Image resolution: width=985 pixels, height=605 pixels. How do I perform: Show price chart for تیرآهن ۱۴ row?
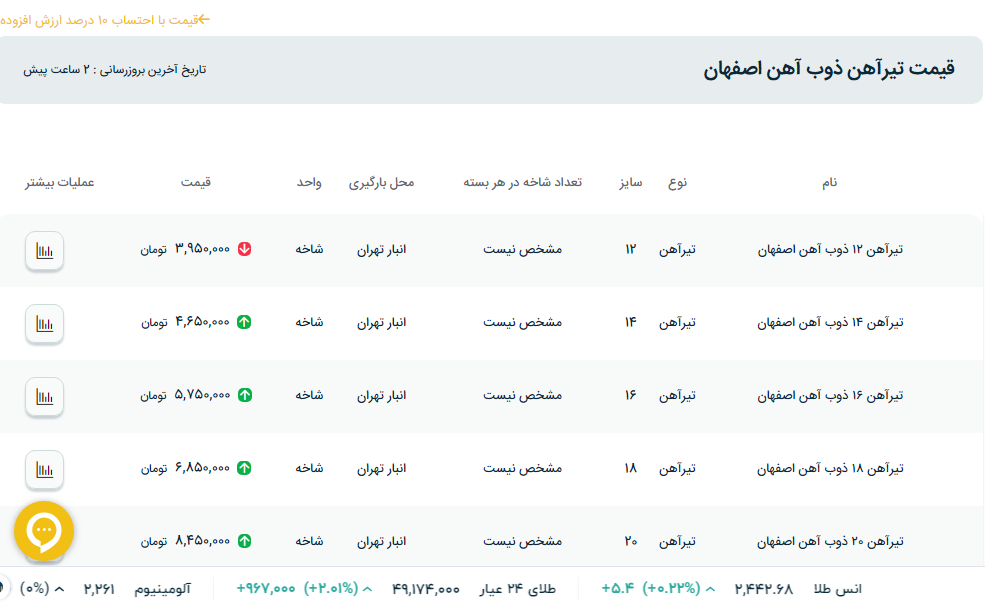(44, 324)
